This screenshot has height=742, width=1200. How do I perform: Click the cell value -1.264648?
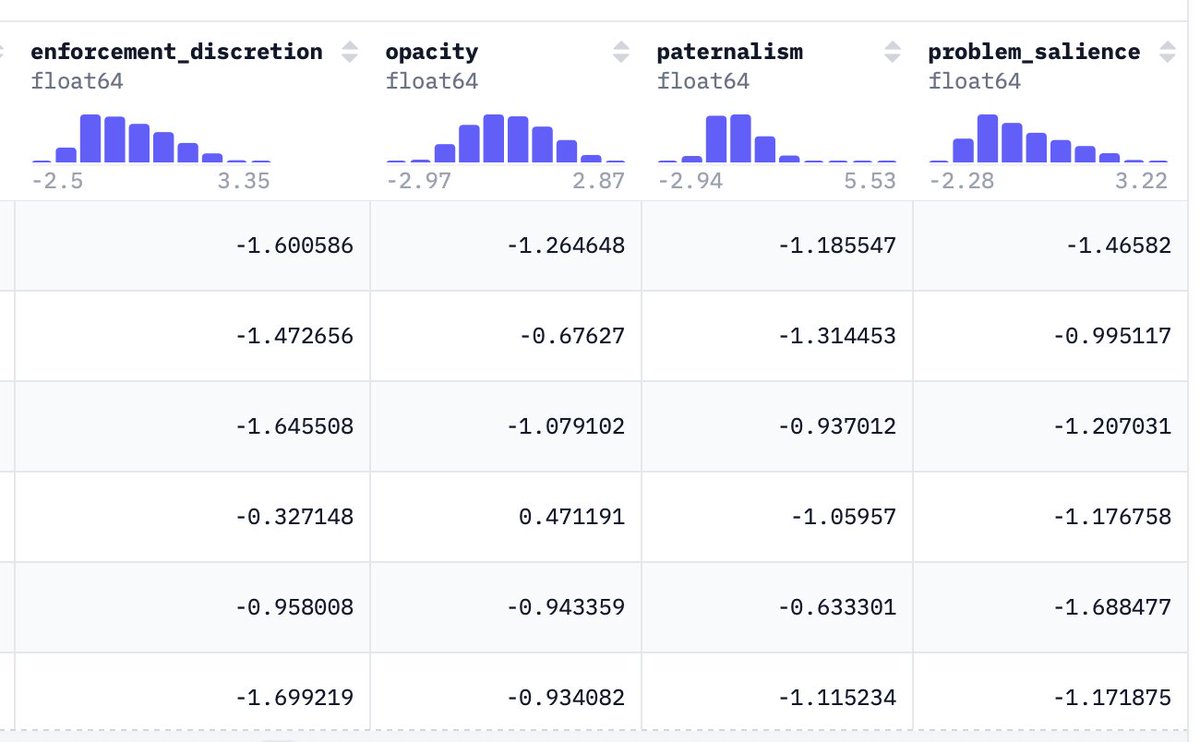coord(566,245)
